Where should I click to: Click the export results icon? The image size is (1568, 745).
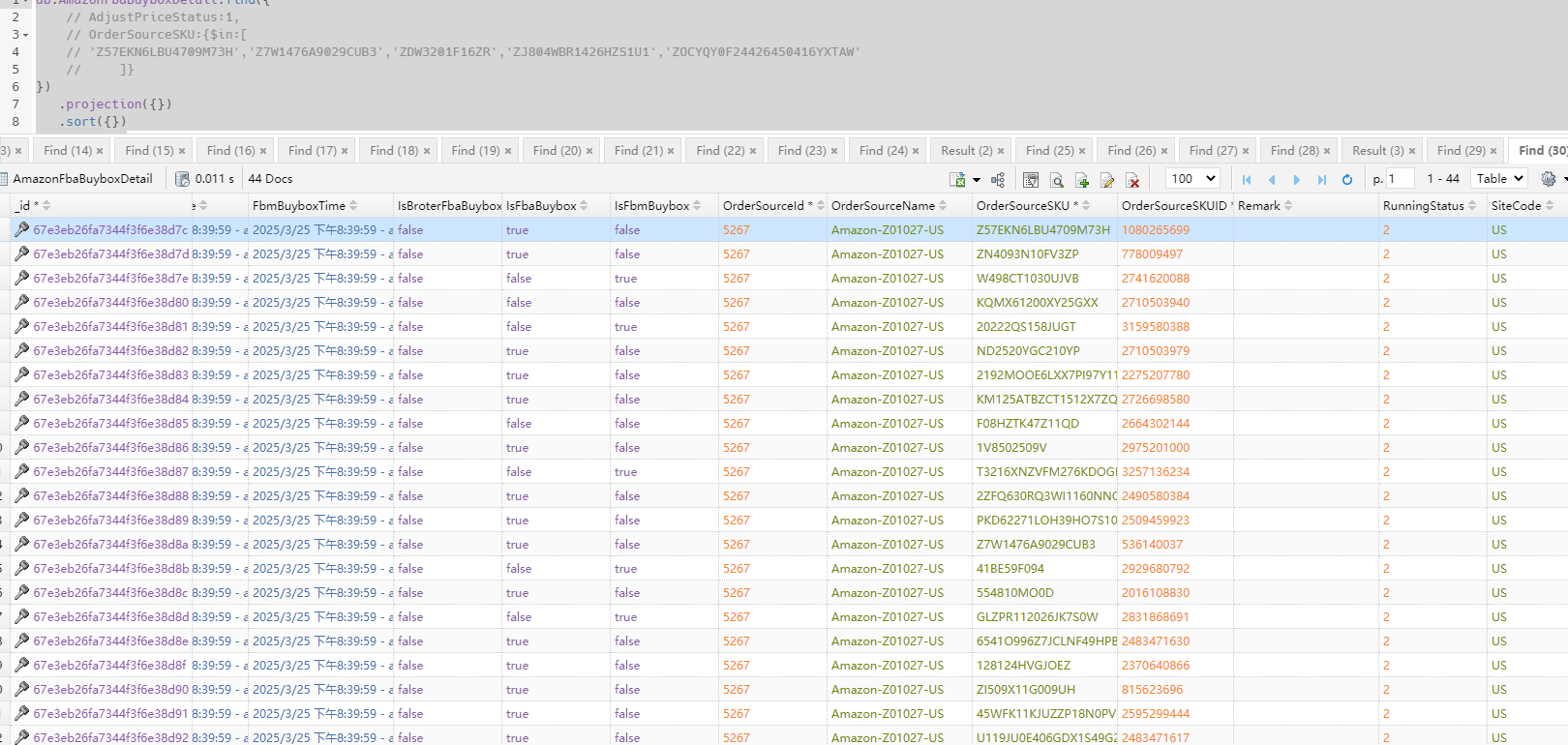[957, 179]
